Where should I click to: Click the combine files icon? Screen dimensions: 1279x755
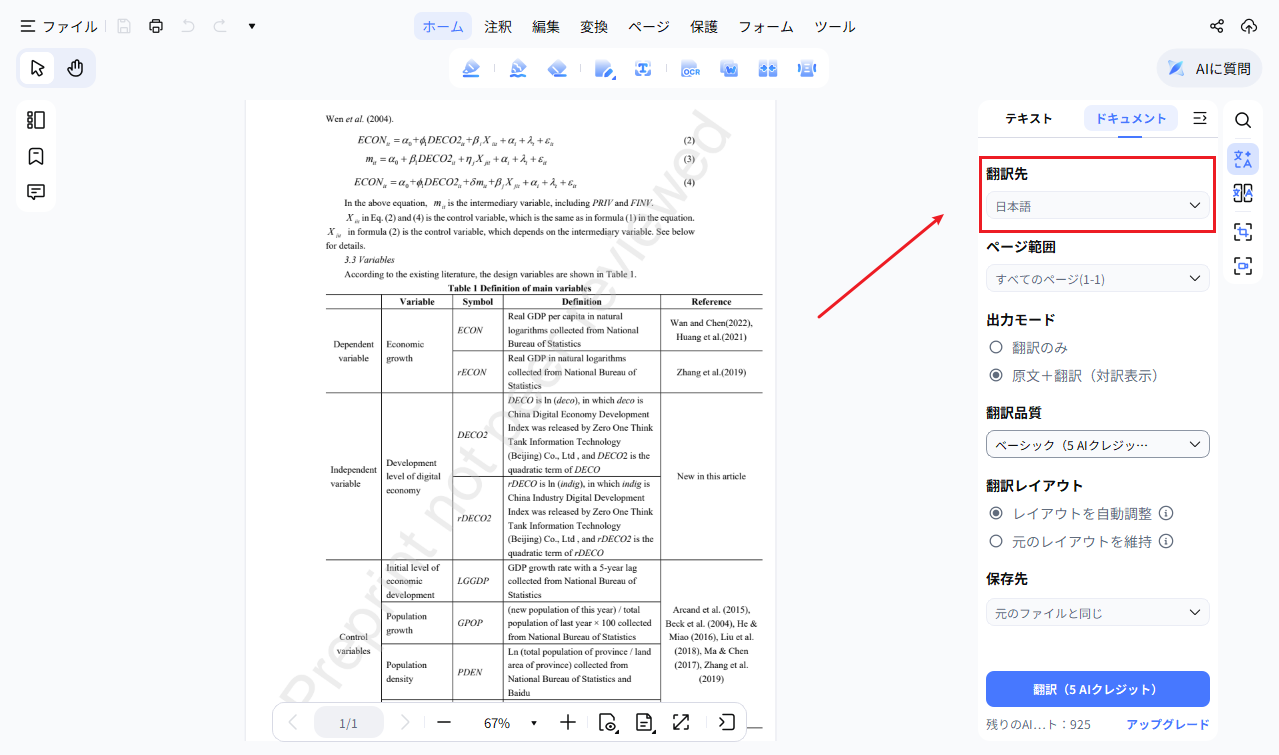[x=768, y=68]
